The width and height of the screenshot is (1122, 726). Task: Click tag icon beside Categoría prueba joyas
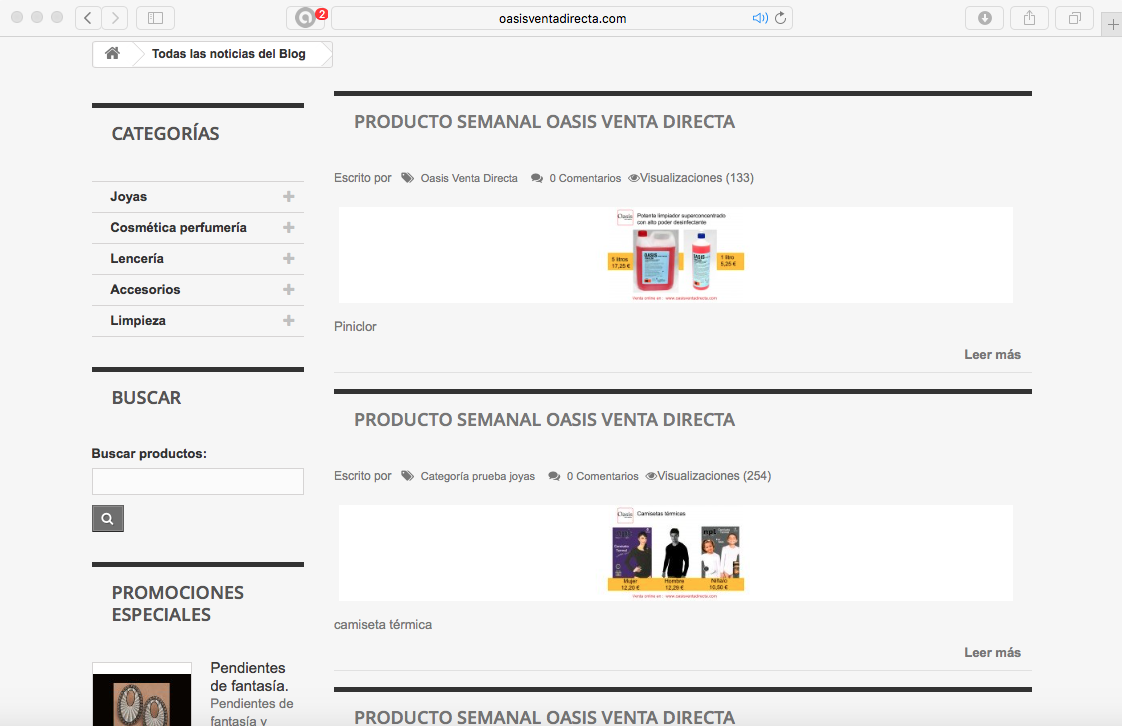point(407,476)
